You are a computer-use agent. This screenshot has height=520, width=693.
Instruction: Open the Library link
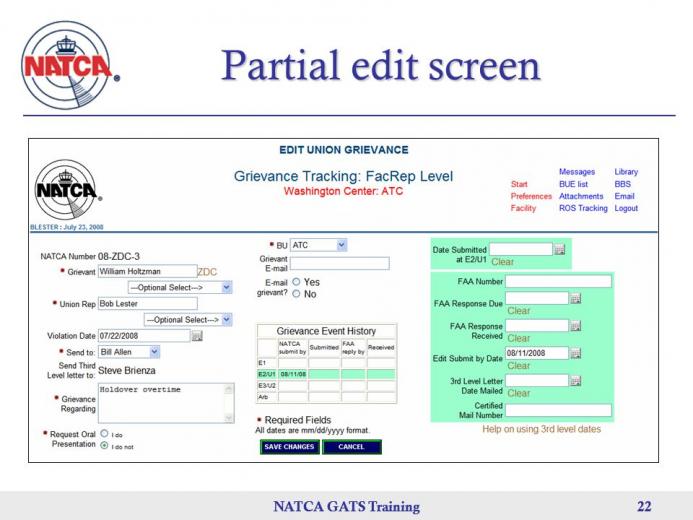626,171
